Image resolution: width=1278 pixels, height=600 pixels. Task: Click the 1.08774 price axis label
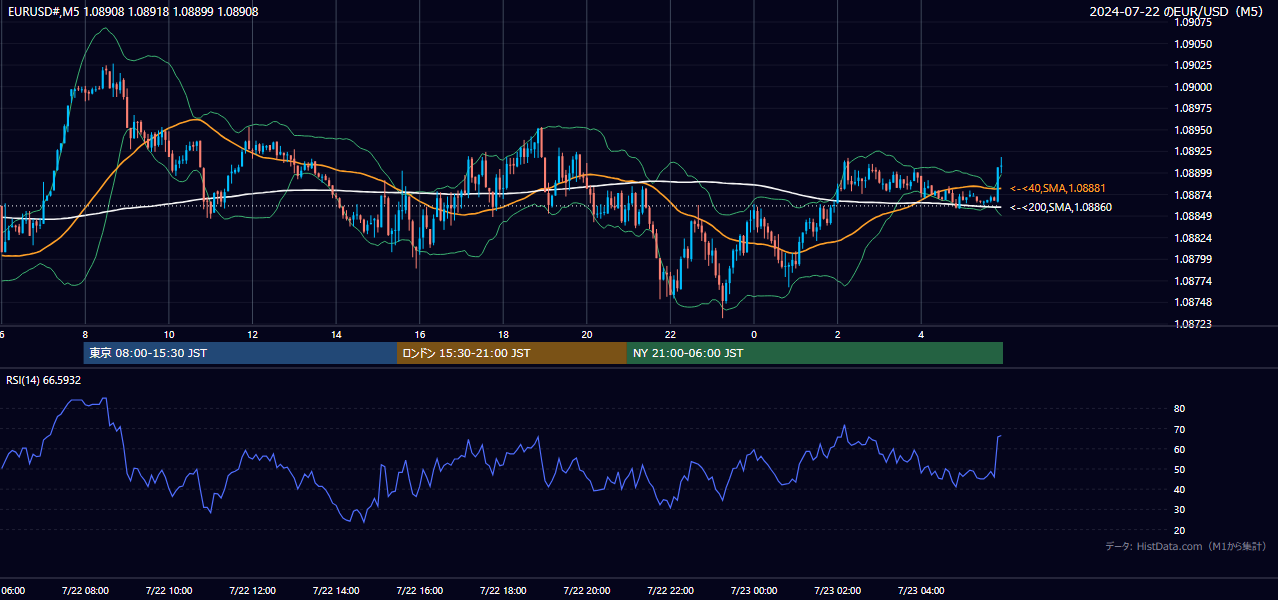[1192, 281]
